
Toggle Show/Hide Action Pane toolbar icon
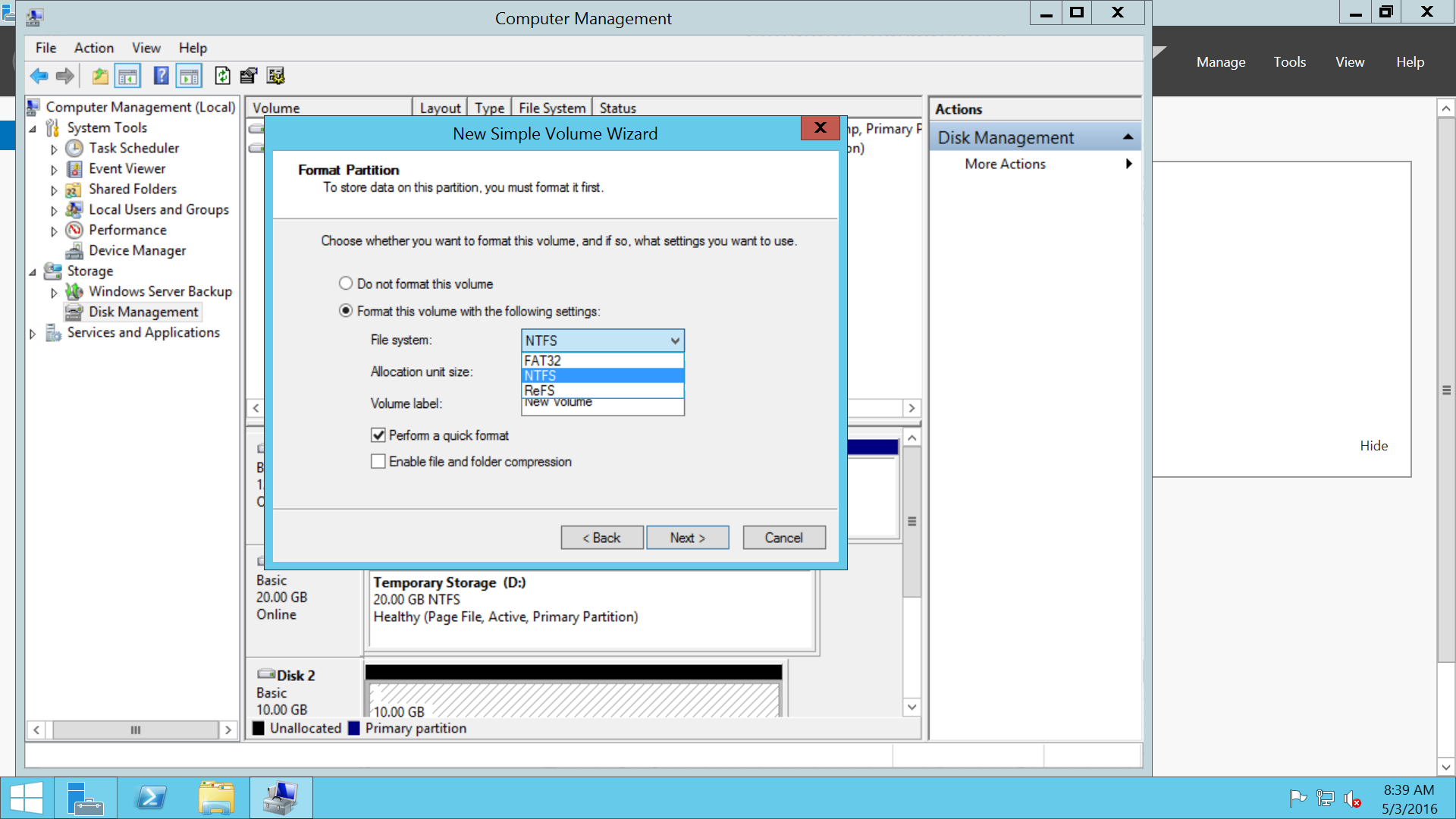point(189,76)
